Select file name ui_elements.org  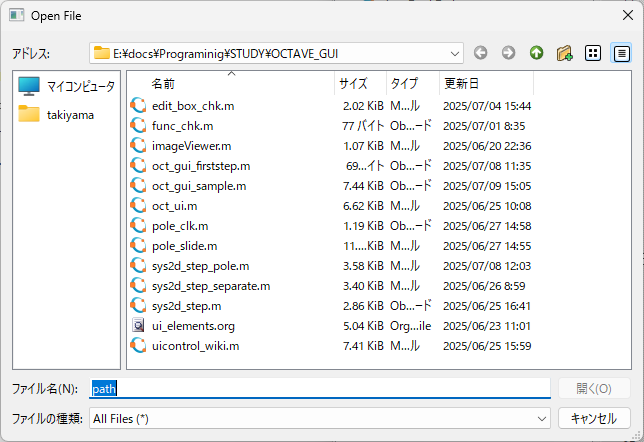point(193,326)
